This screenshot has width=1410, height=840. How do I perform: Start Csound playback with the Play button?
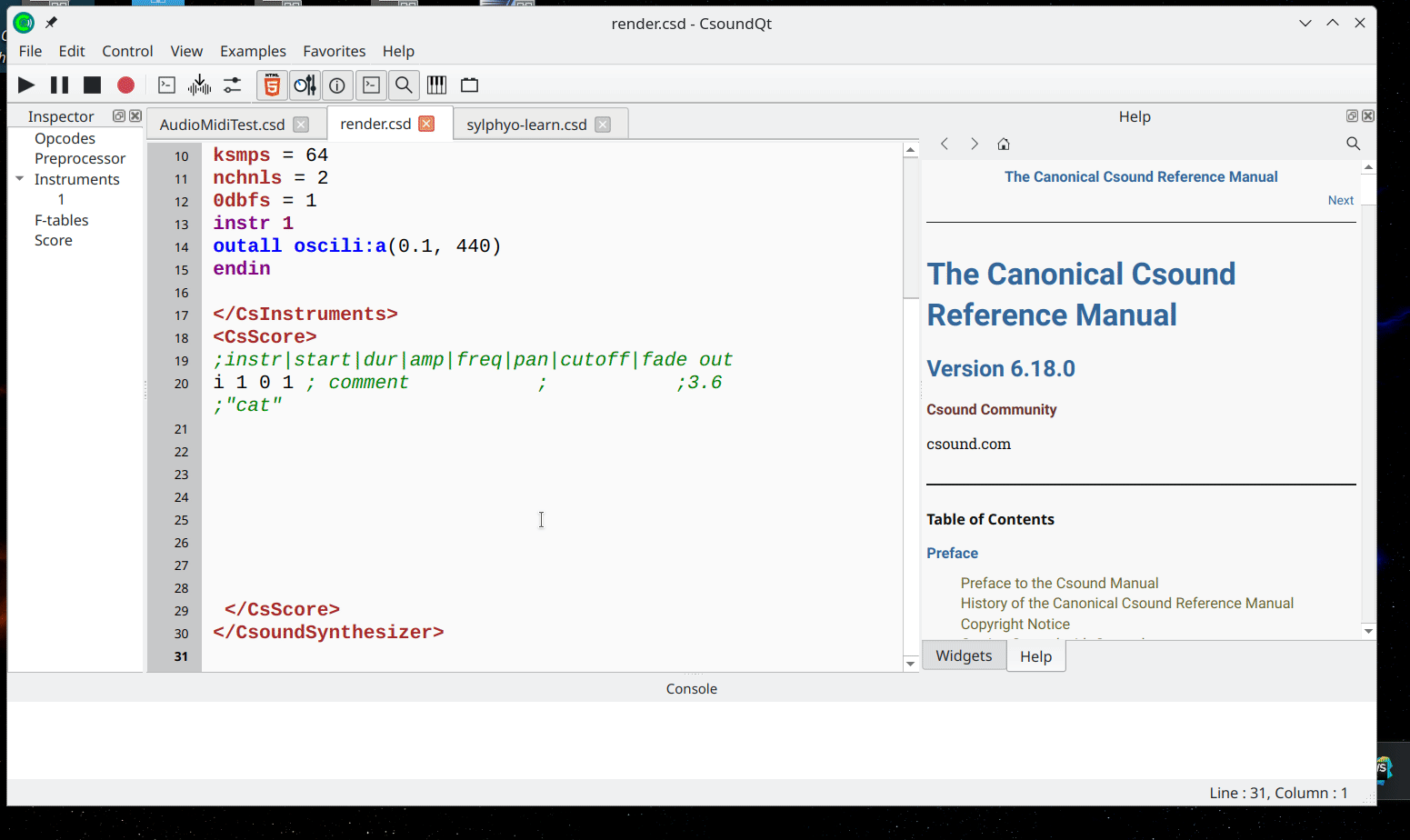pyautogui.click(x=26, y=85)
